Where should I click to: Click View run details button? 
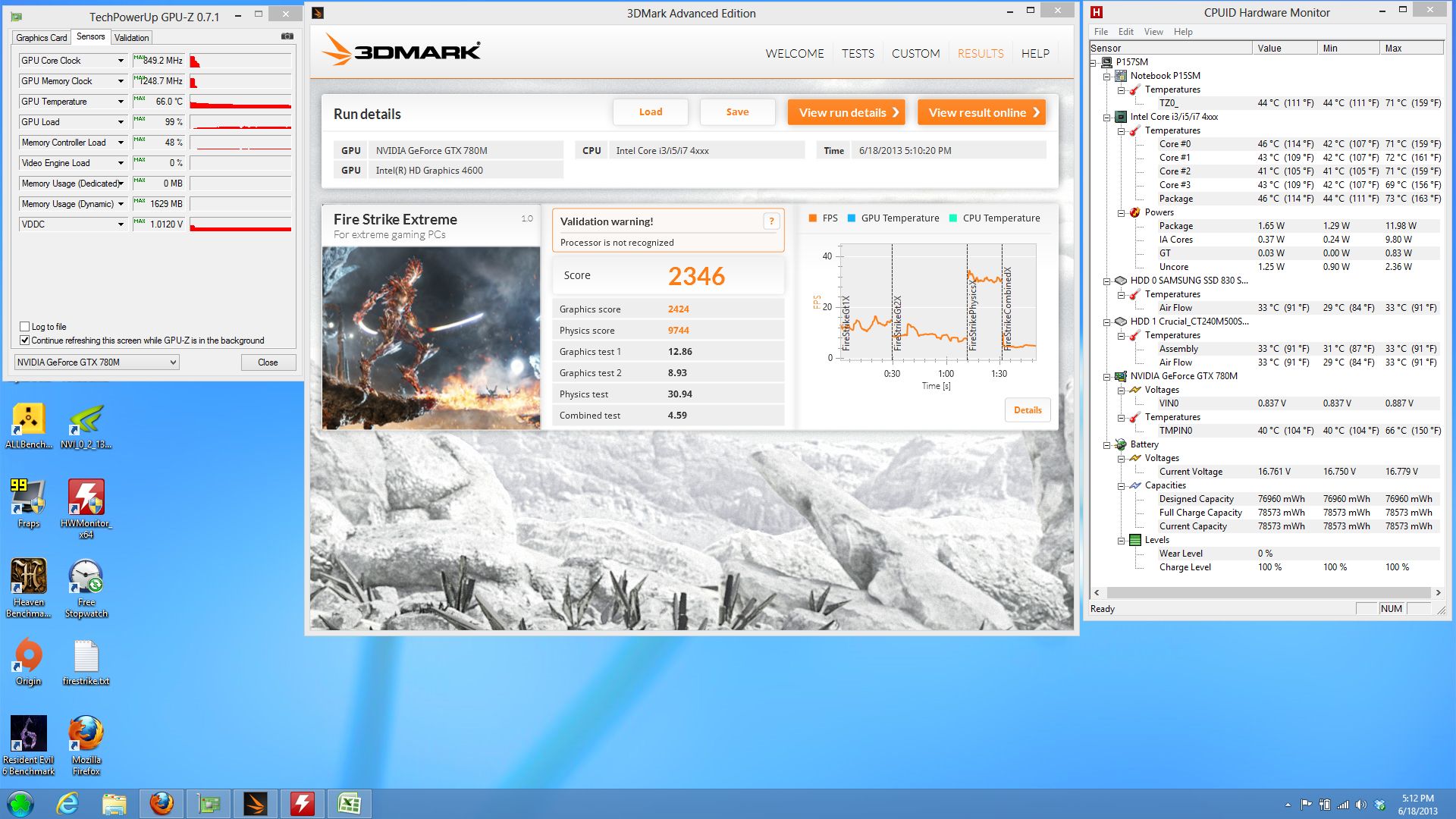(x=846, y=112)
